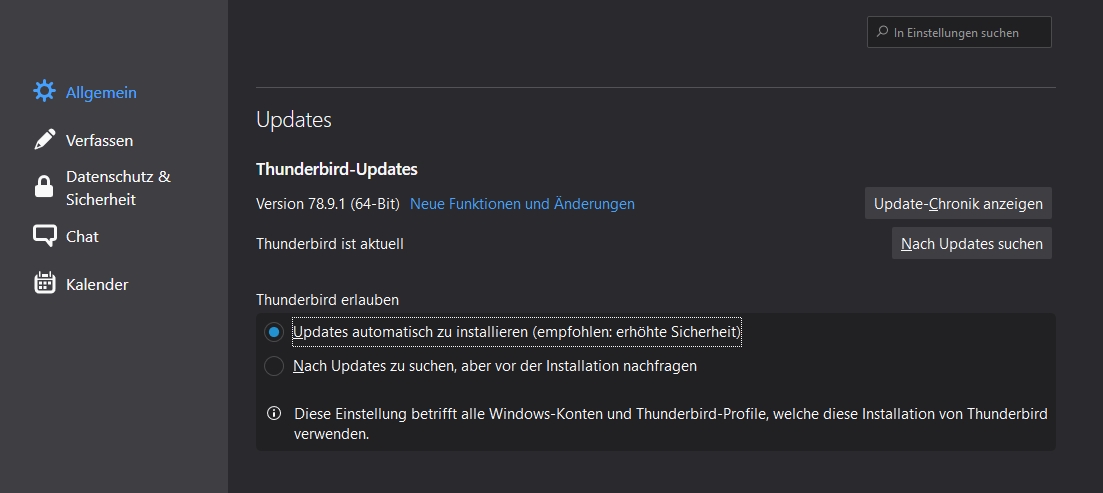Image resolution: width=1103 pixels, height=493 pixels.
Task: Click the 'Nach Updates suchen' button
Action: pos(971,243)
